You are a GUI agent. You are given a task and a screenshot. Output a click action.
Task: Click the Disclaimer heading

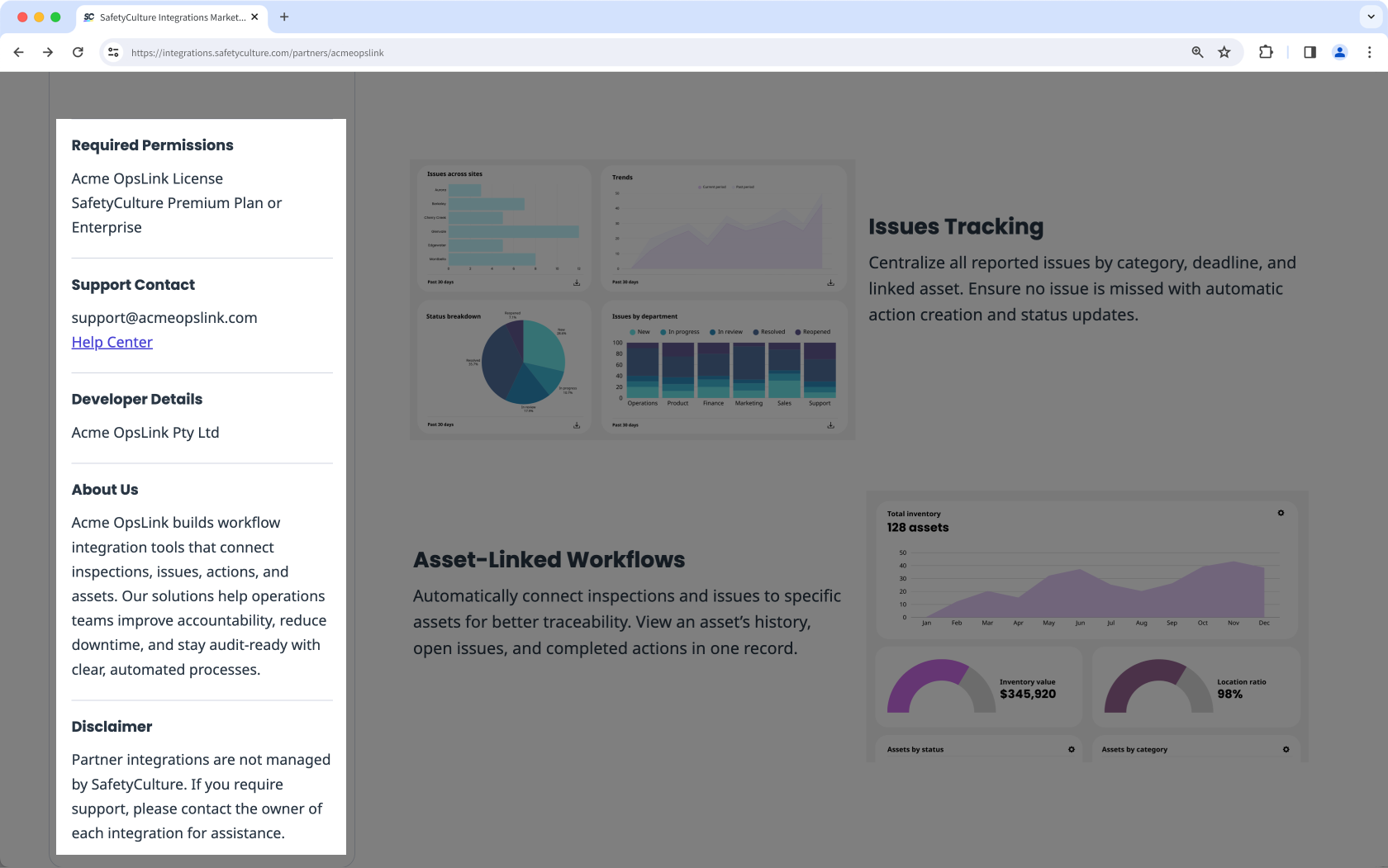112,727
